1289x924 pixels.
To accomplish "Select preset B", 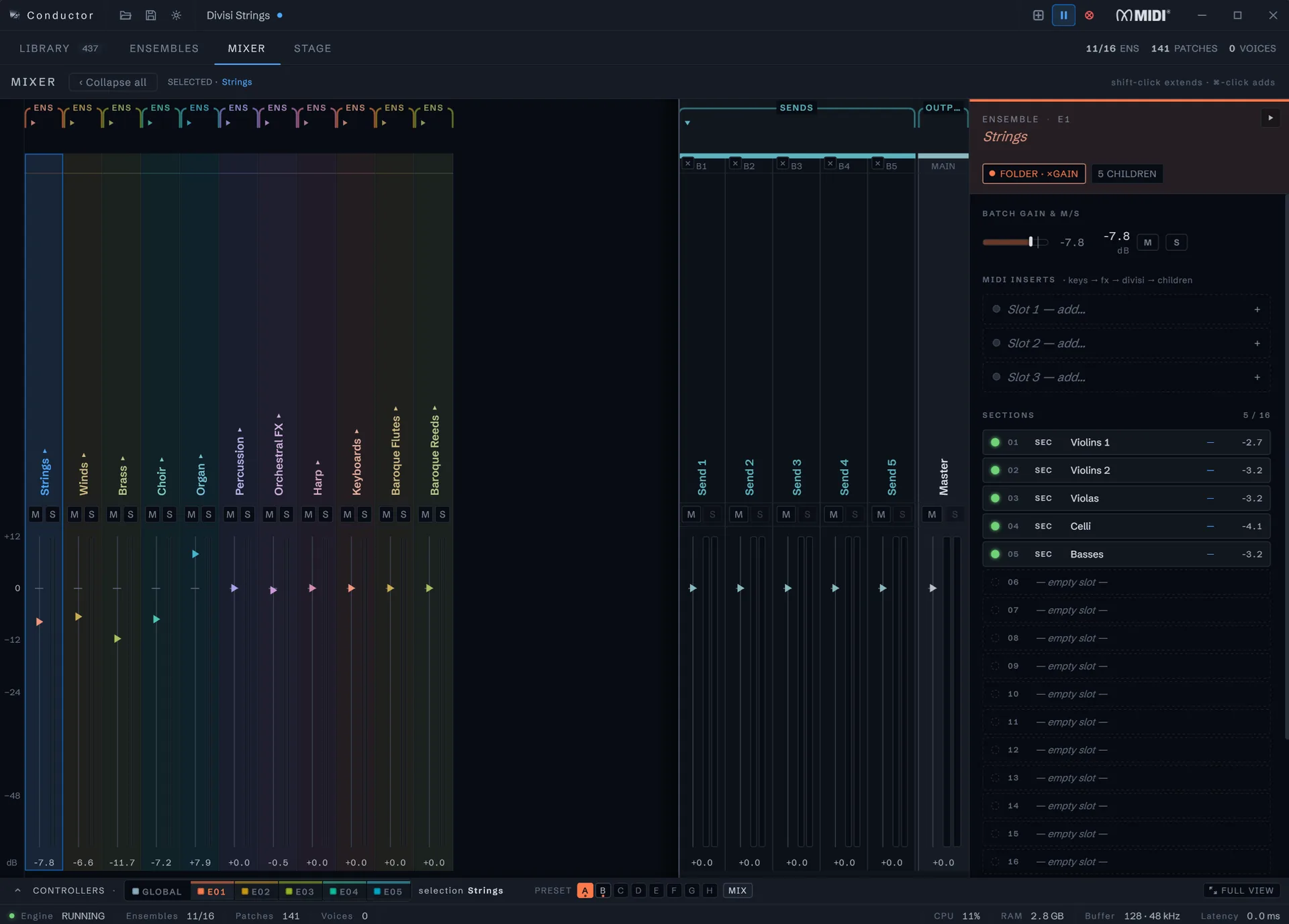I will coord(603,890).
